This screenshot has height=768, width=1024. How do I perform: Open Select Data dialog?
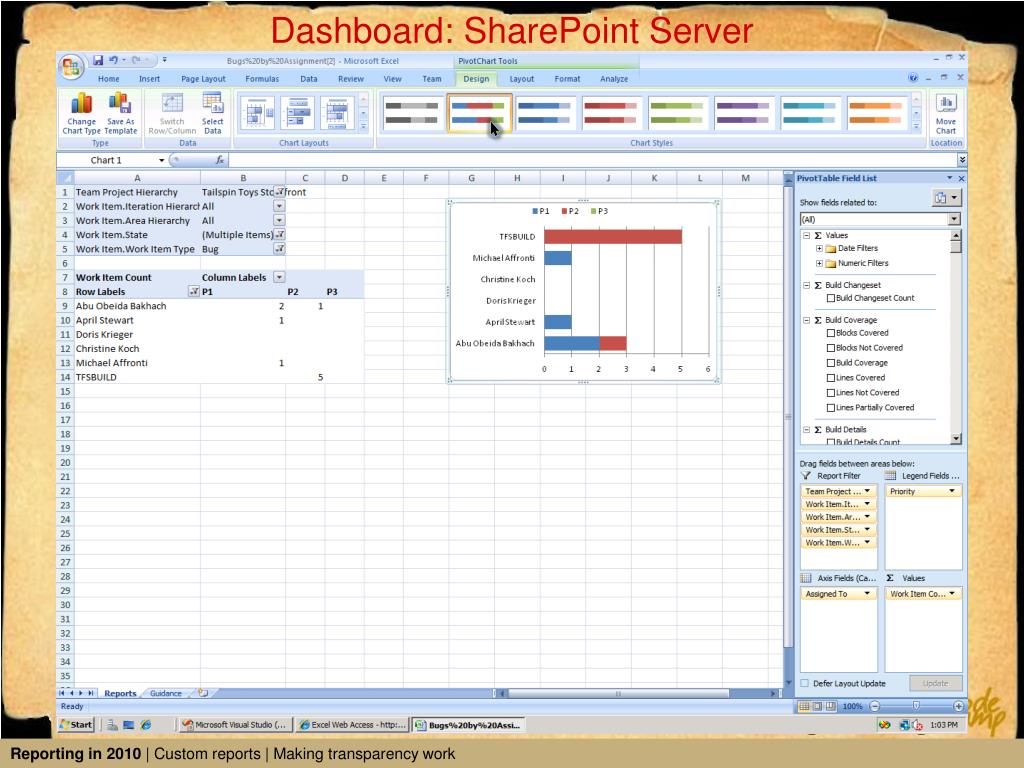[x=213, y=113]
